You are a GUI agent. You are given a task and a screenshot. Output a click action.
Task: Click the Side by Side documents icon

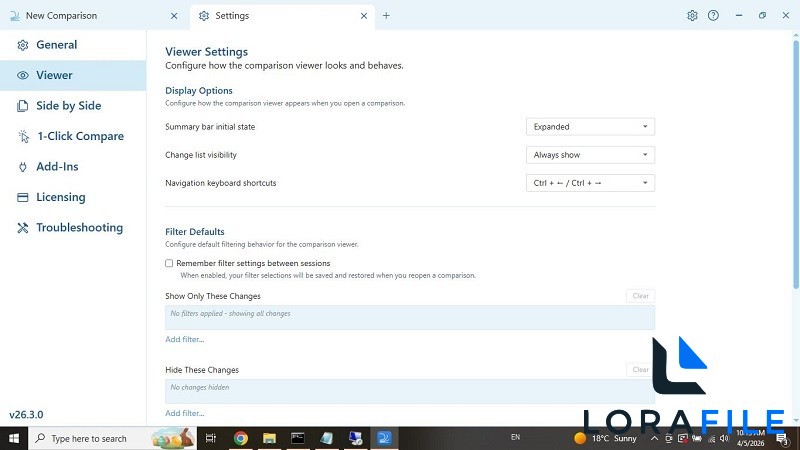click(22, 106)
